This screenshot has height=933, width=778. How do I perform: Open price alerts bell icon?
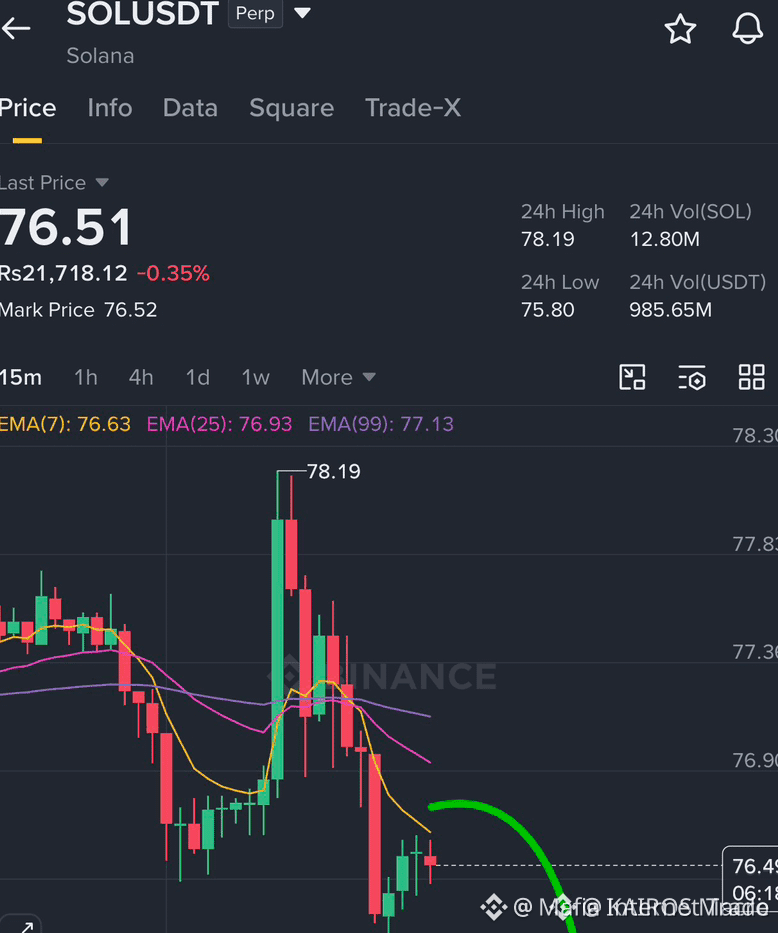coord(747,29)
